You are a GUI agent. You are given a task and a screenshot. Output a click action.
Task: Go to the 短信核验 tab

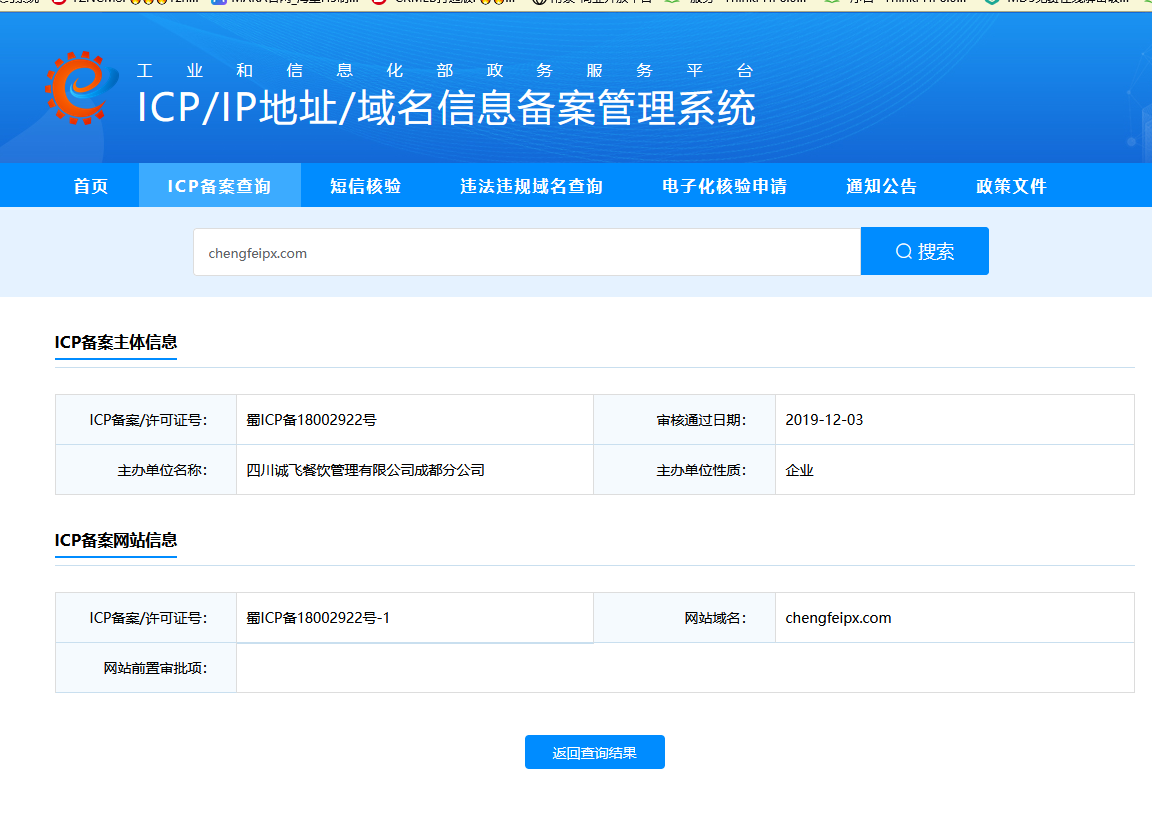tap(365, 186)
